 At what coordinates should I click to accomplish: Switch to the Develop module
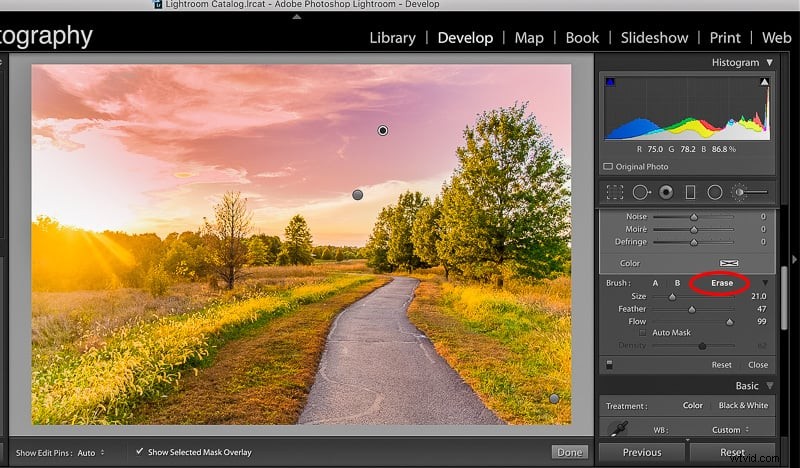coord(465,38)
